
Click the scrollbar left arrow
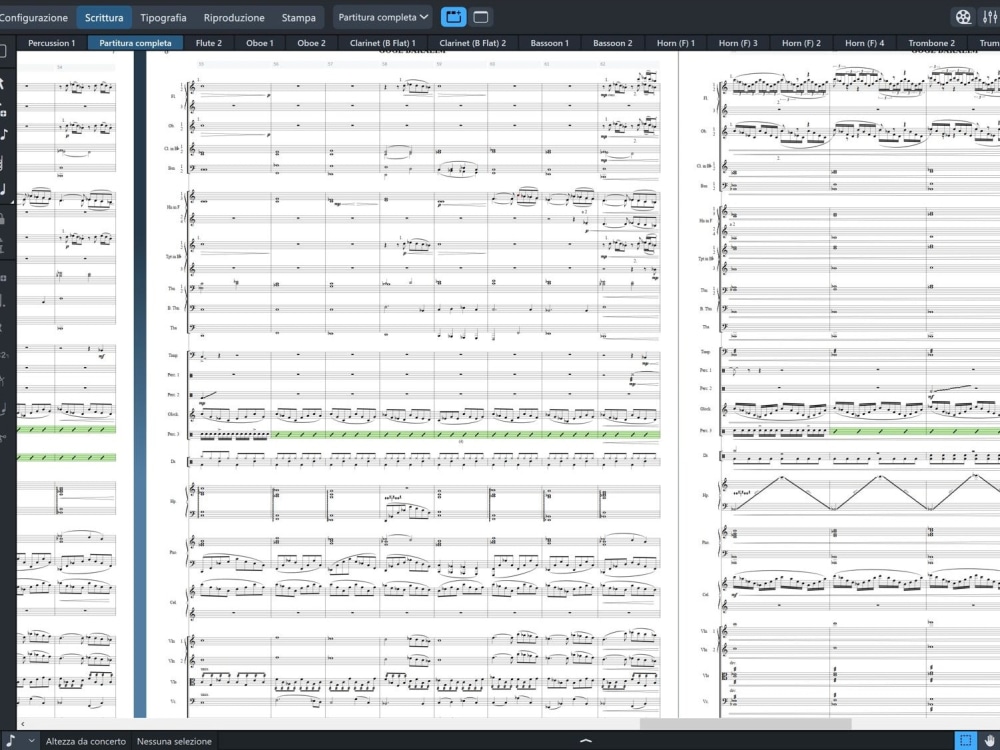23,724
